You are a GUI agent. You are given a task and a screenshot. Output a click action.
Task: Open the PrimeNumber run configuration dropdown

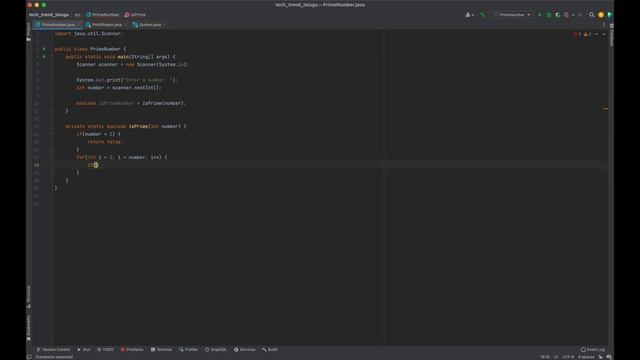(x=512, y=15)
